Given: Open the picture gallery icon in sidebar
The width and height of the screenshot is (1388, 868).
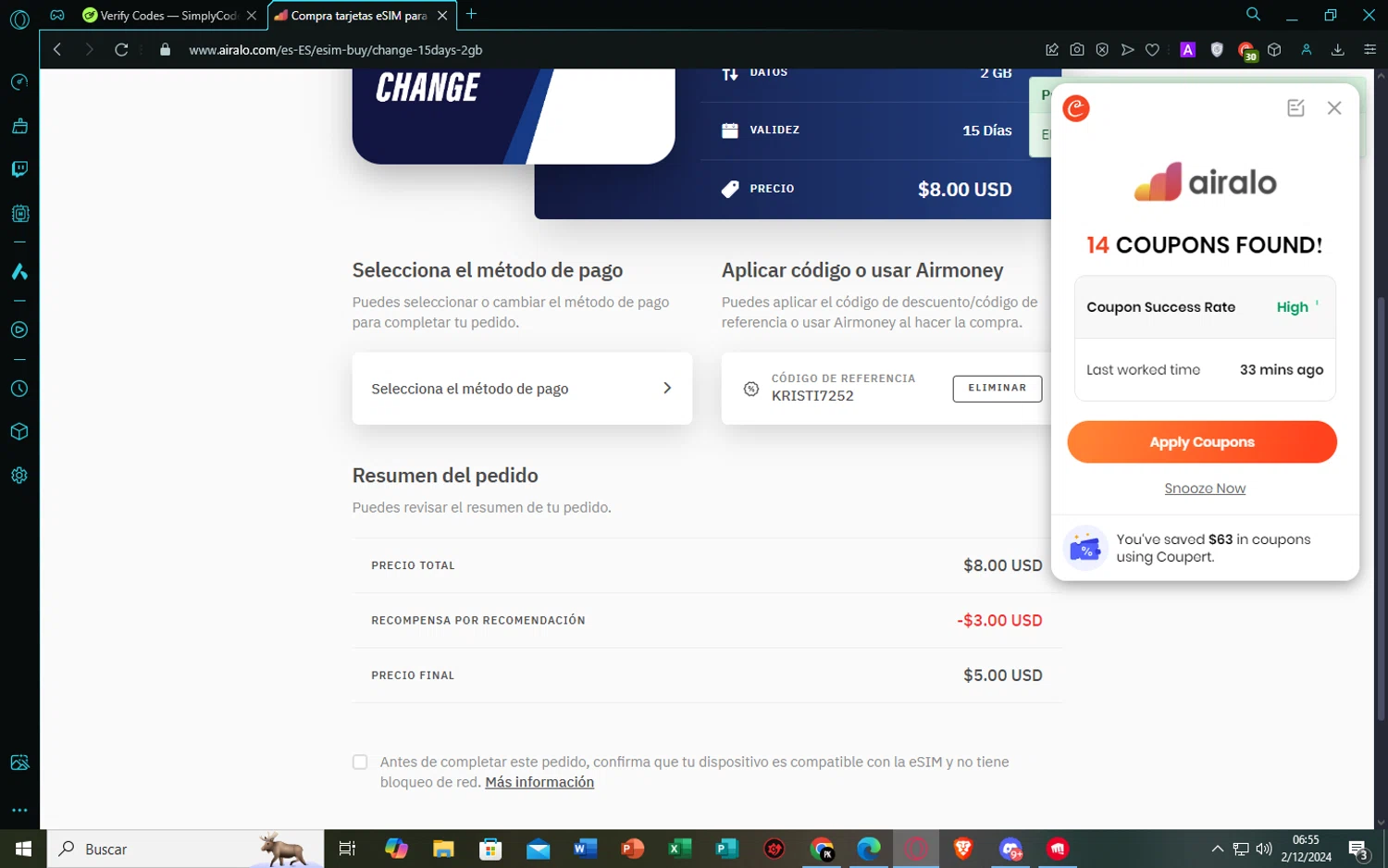Looking at the screenshot, I should click(x=19, y=763).
